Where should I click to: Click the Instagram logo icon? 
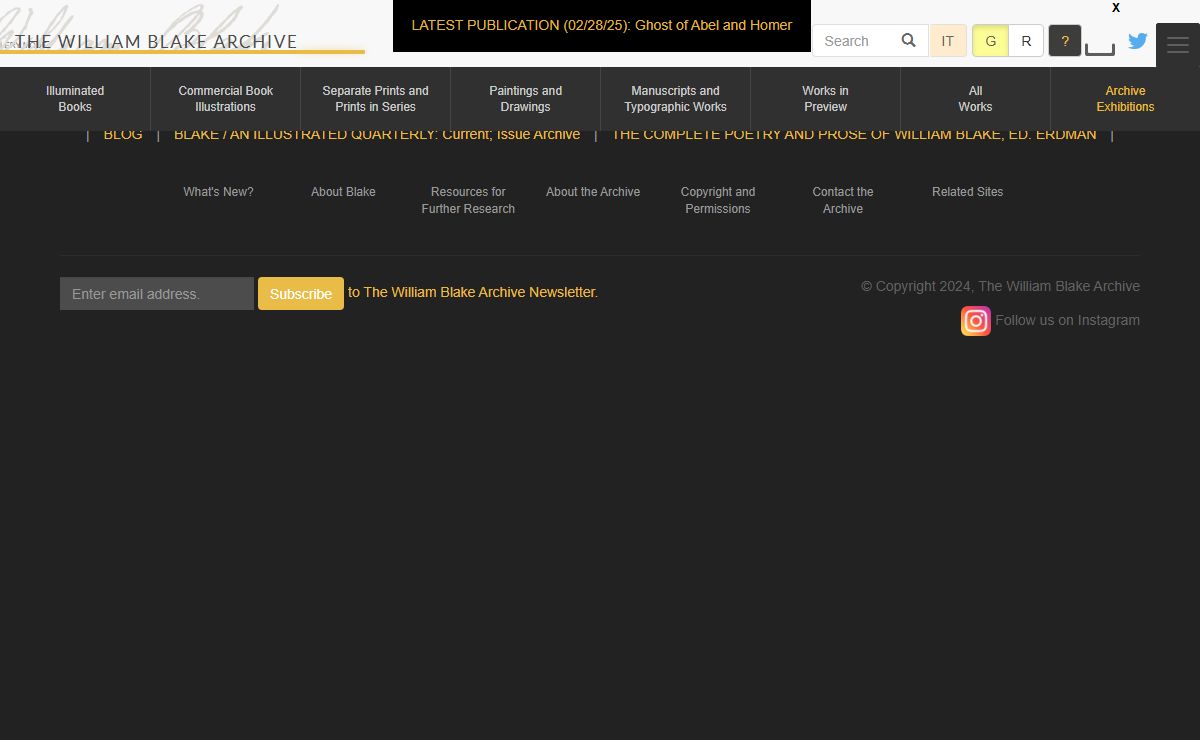(975, 321)
